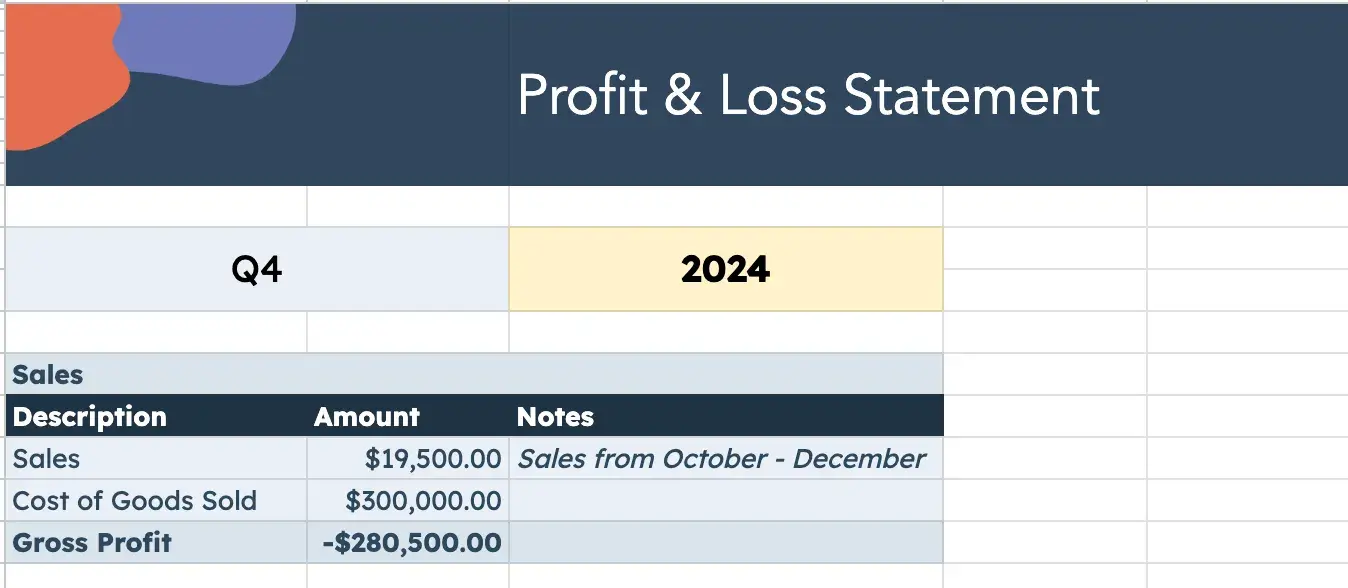Select the empty Notes cell for Gross Profit
1348x588 pixels.
[x=725, y=543]
